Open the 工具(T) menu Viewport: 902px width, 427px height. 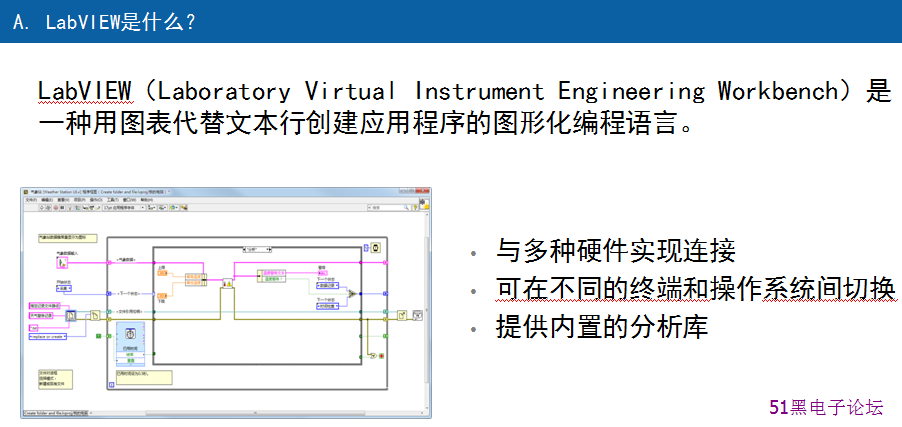coord(113,200)
